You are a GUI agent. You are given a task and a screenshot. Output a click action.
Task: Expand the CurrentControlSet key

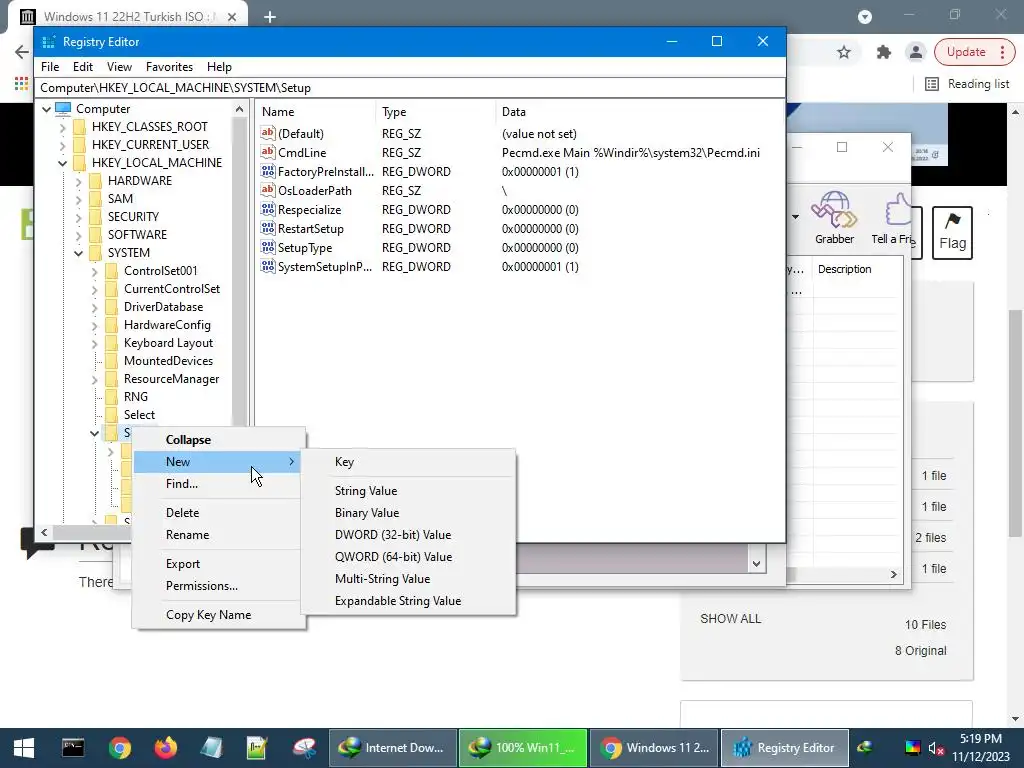[x=95, y=289]
